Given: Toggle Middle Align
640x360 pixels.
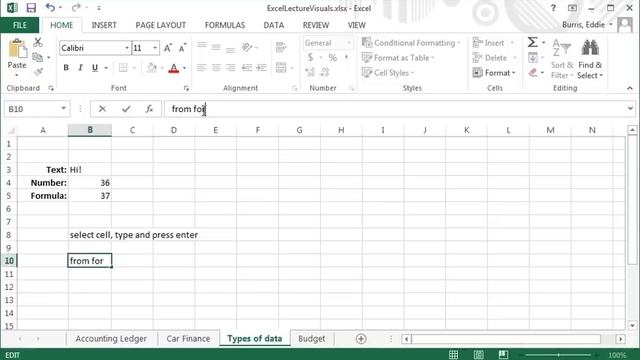Looking at the screenshot, I should pos(216,47).
